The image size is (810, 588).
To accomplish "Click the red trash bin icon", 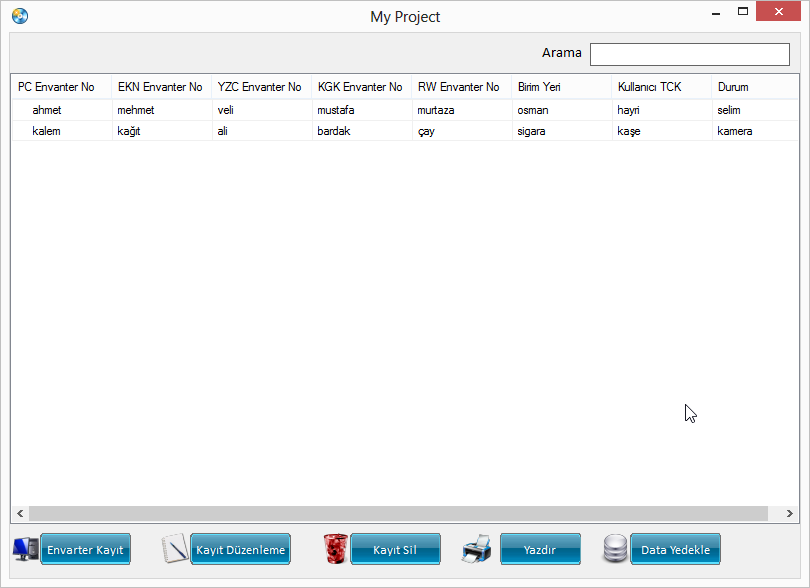I will (x=335, y=549).
